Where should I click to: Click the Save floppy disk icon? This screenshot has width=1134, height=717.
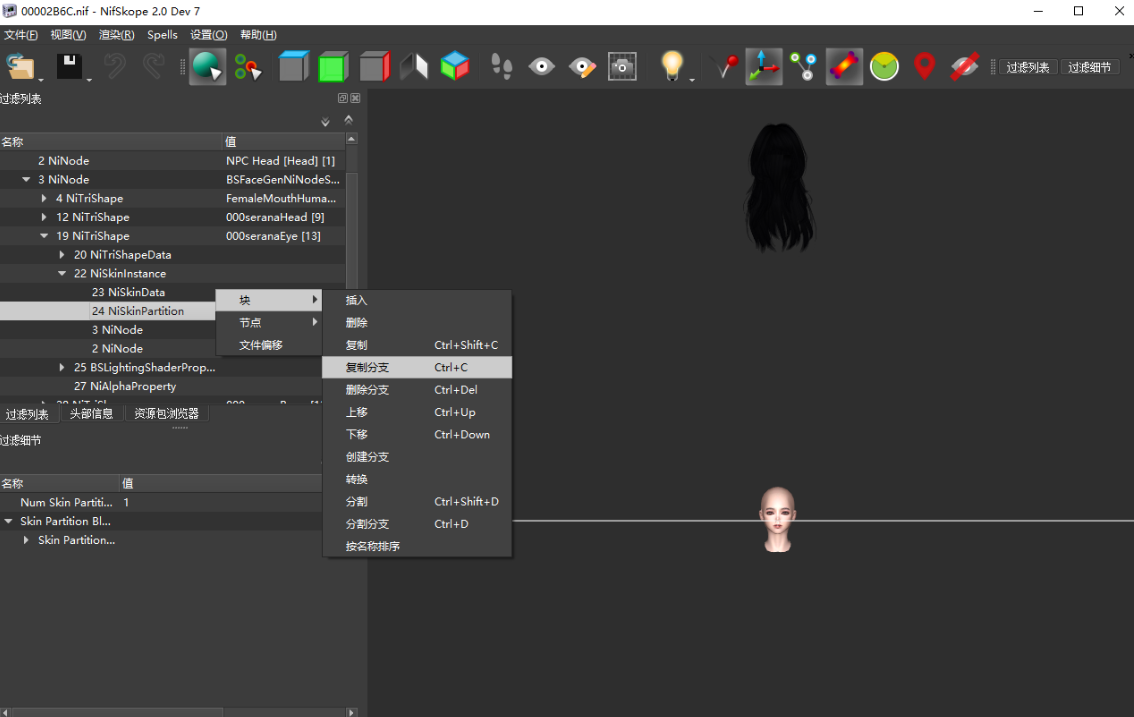(x=69, y=67)
